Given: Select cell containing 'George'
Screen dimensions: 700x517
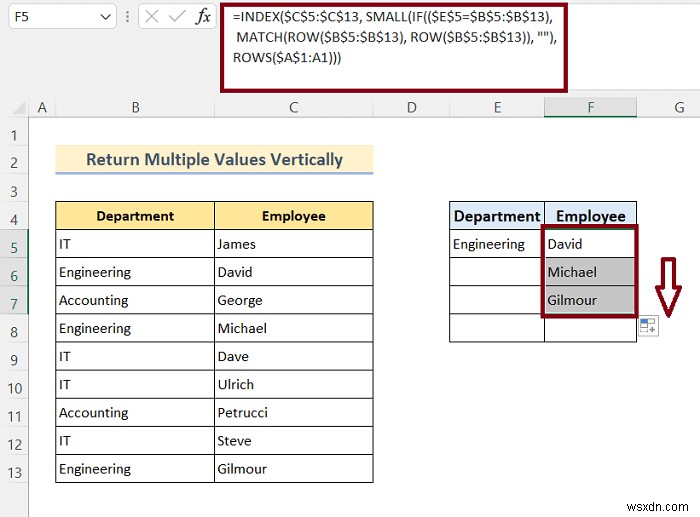Looking at the screenshot, I should [294, 300].
